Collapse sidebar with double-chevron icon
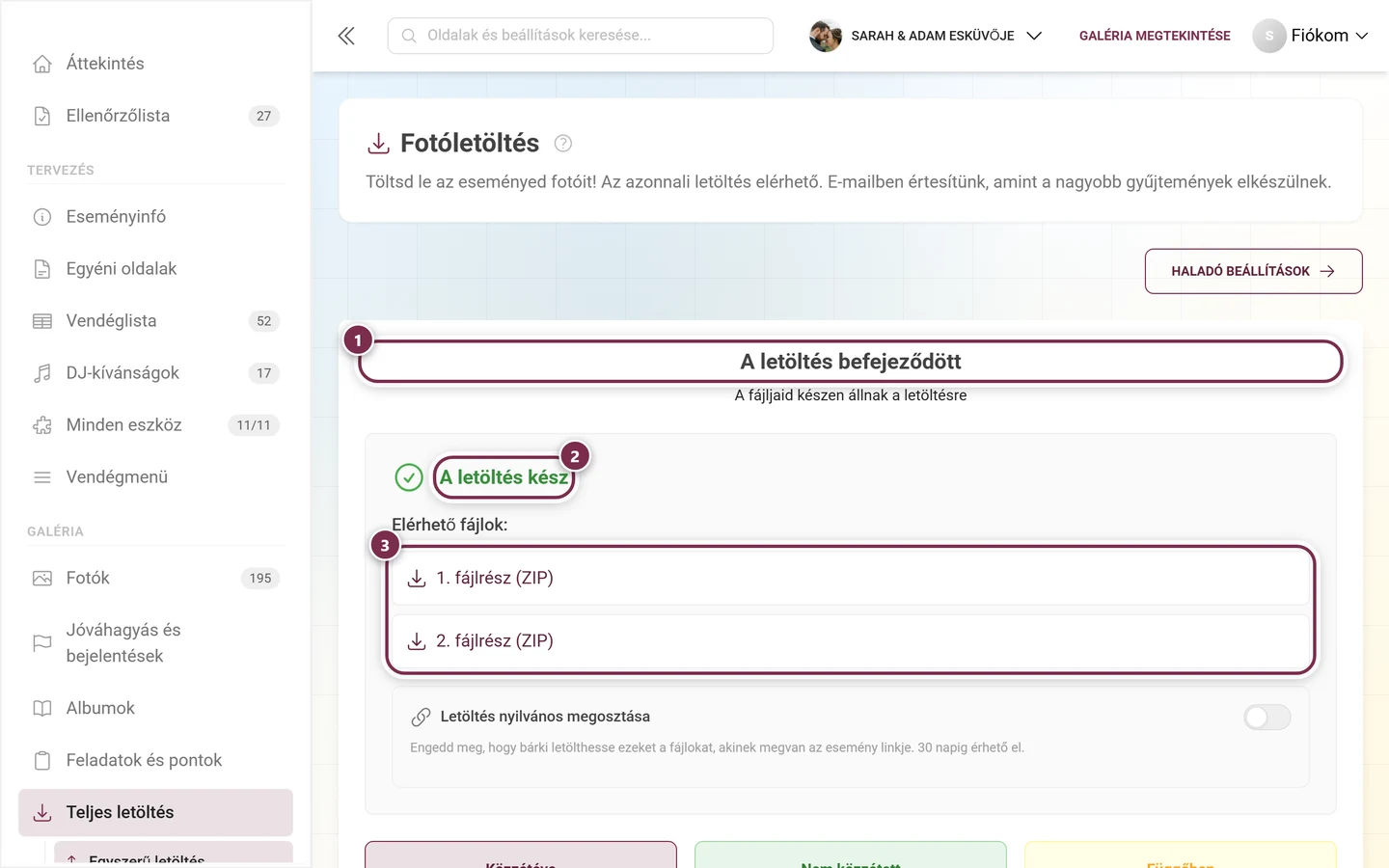Screen dimensions: 1389x868 346,36
